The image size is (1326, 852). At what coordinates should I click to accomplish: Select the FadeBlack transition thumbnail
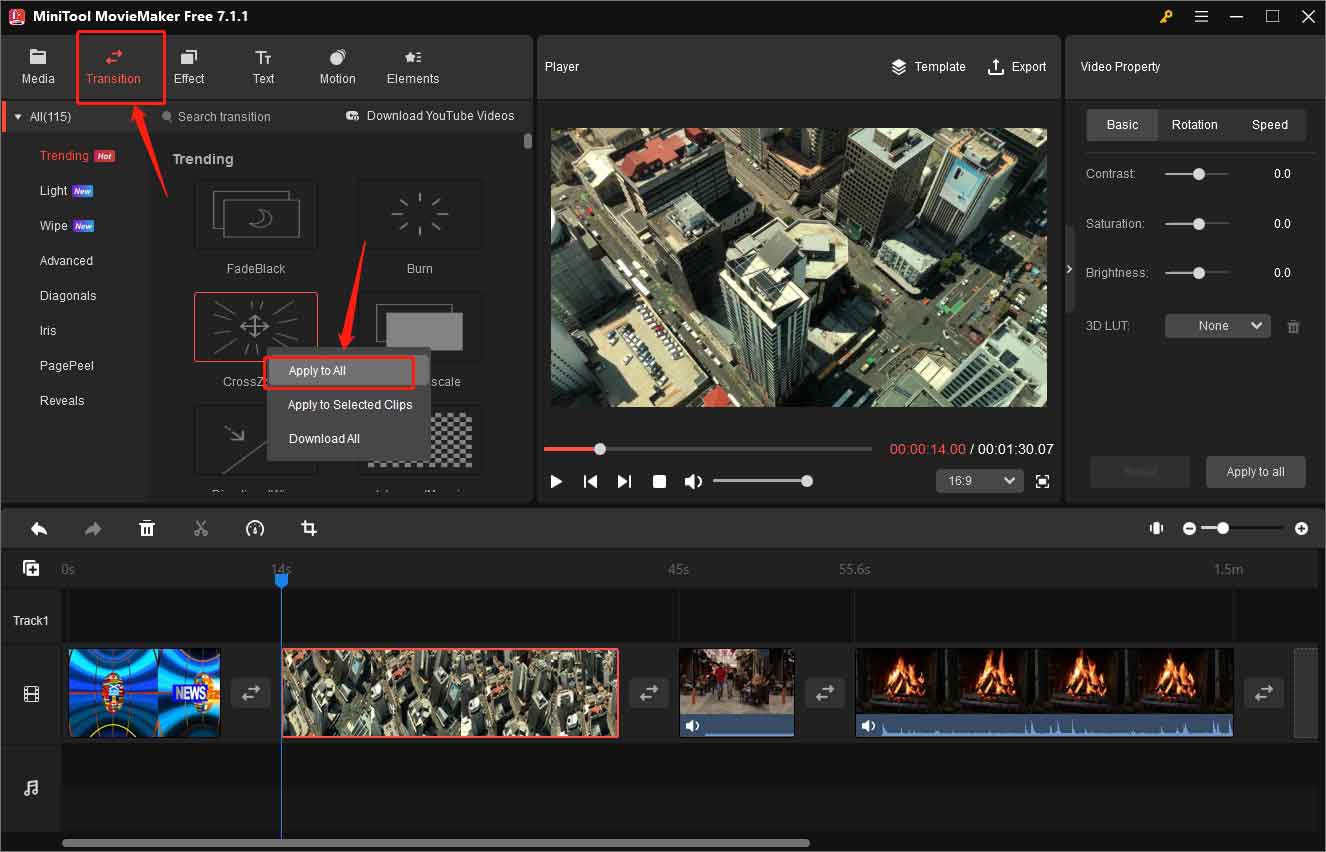click(x=256, y=215)
